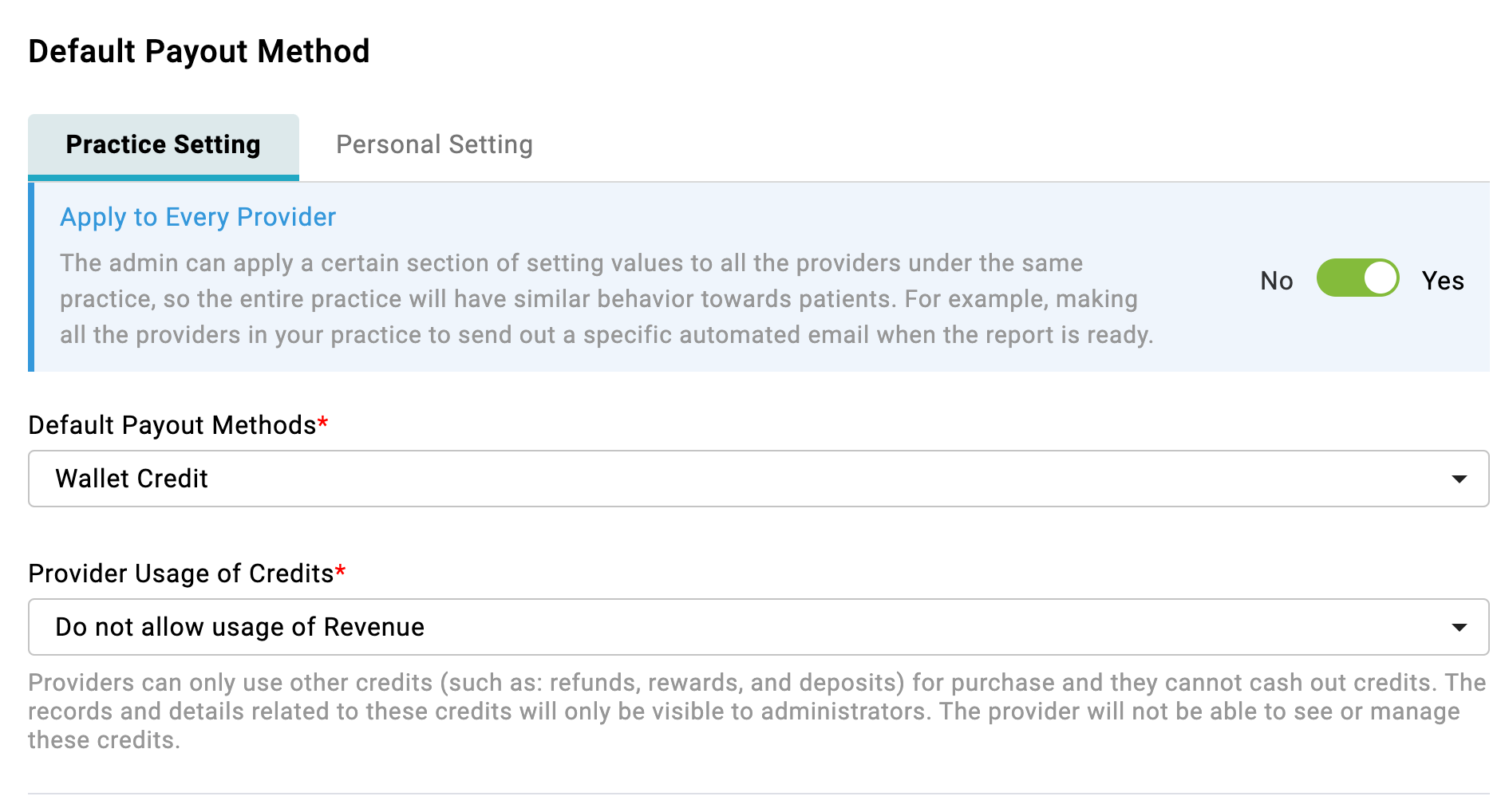
Task: Click the dropdown arrow on the credits selector
Action: [x=1460, y=627]
